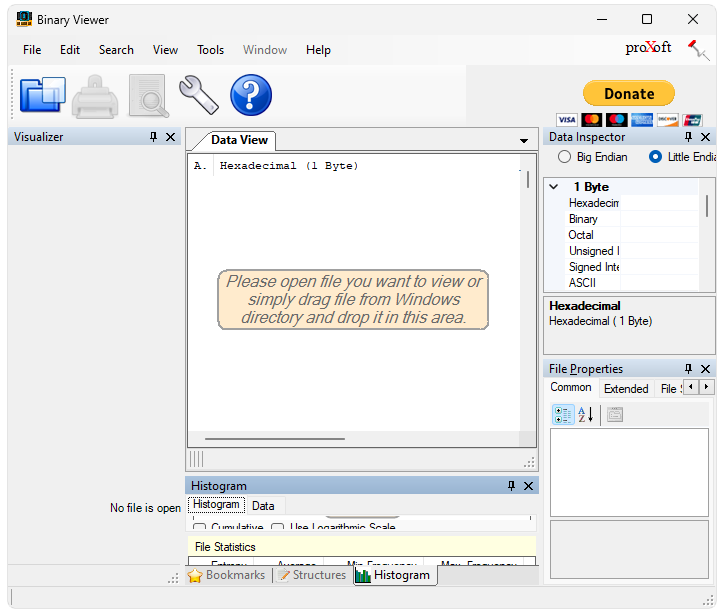The image size is (723, 613).
Task: Click the Binary Viewer app title icon
Action: click(24, 19)
